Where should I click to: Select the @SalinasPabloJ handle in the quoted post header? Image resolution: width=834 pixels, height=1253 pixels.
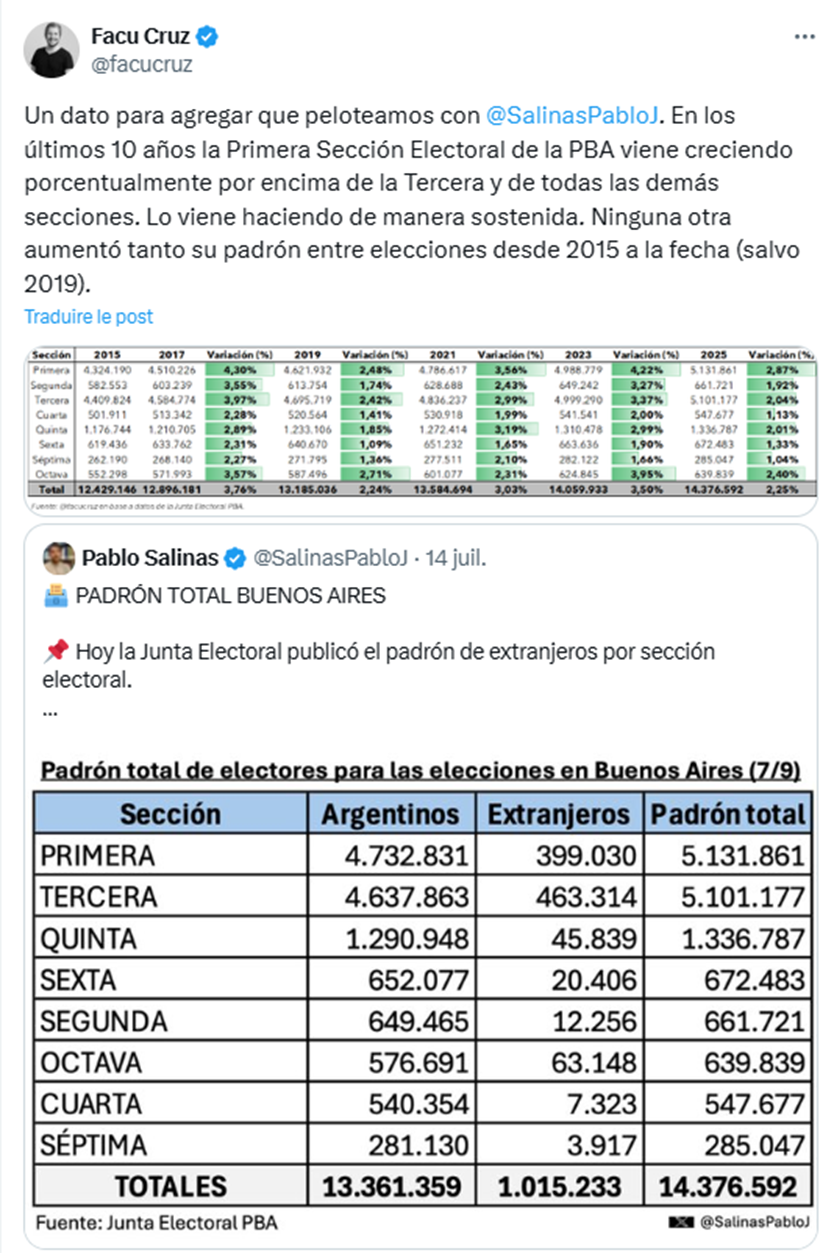(330, 557)
